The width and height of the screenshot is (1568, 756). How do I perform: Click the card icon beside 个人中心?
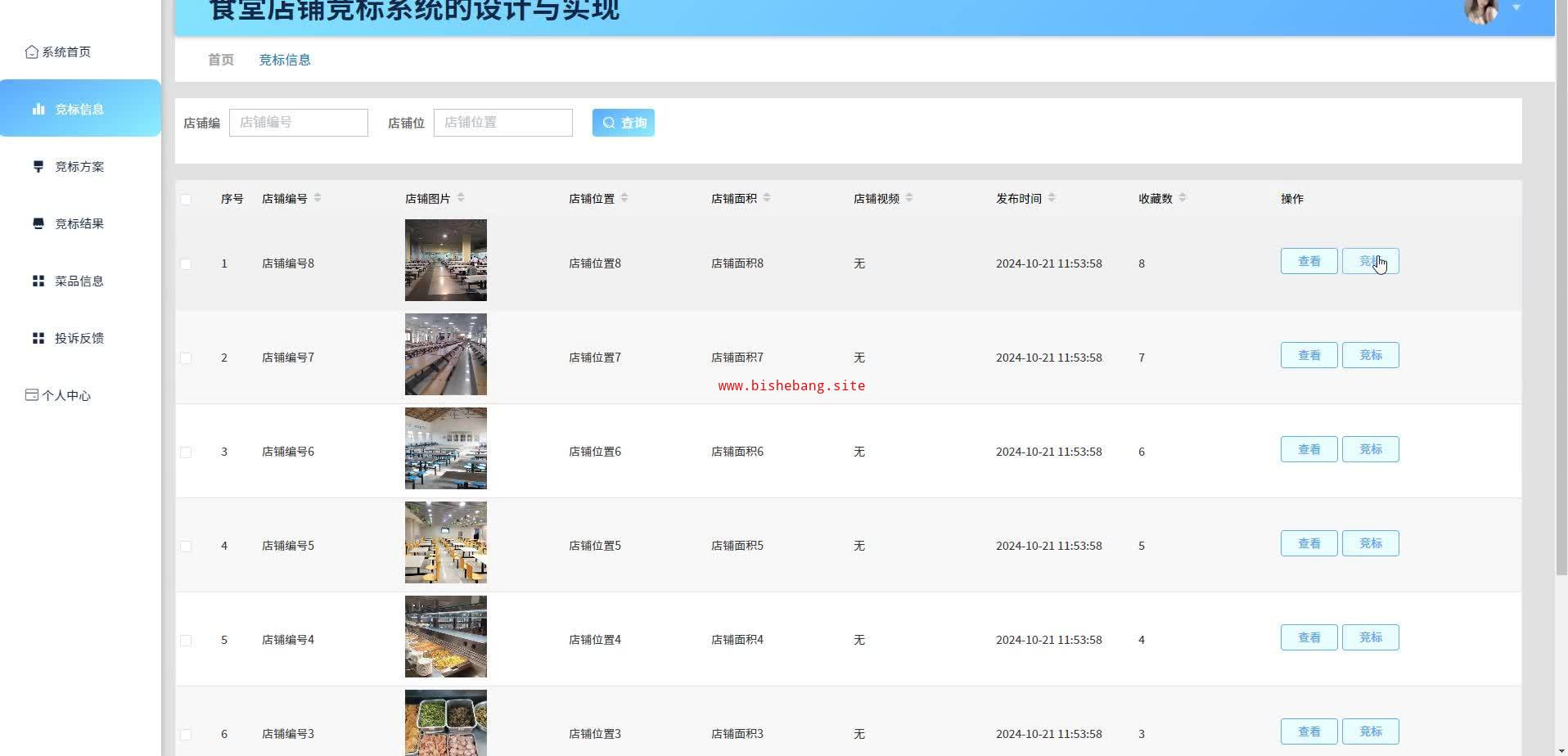pyautogui.click(x=32, y=395)
